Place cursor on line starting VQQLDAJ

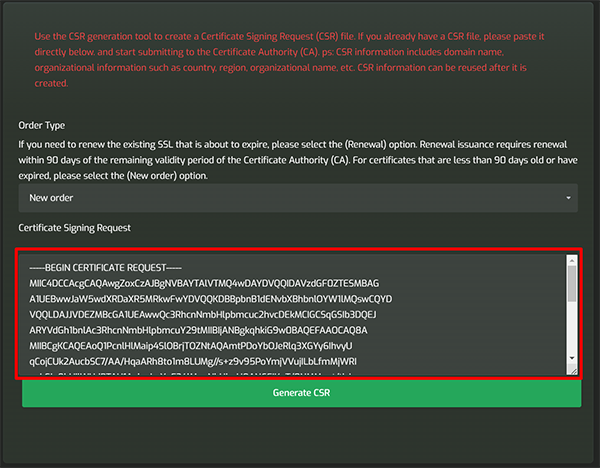coord(203,315)
